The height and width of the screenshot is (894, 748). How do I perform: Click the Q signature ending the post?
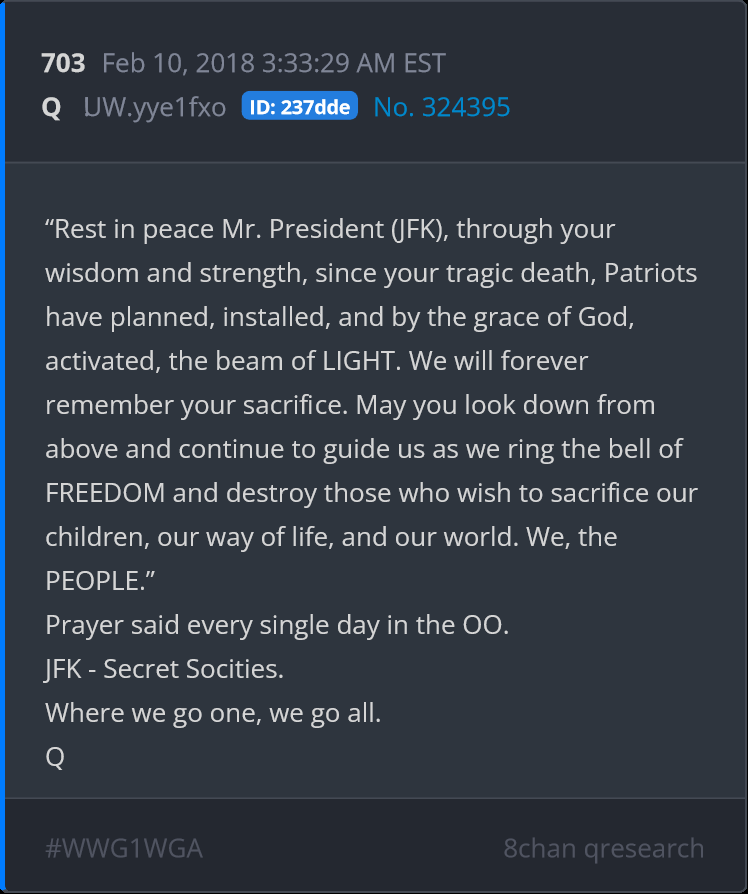[x=55, y=758]
